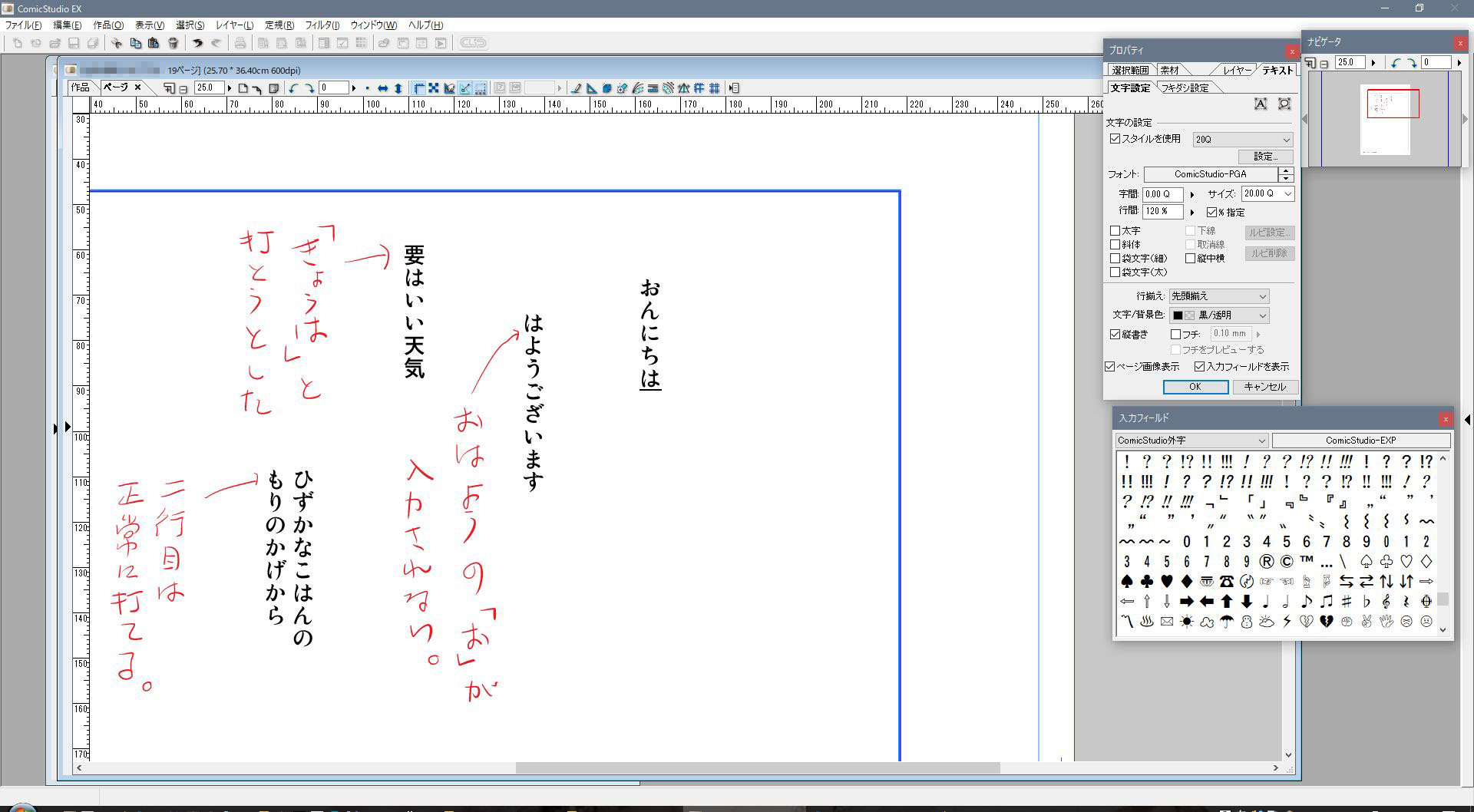Screen dimensions: 1474x812
Task: Open the 文字/背景色 black/transparent color selector
Action: pyautogui.click(x=1218, y=315)
